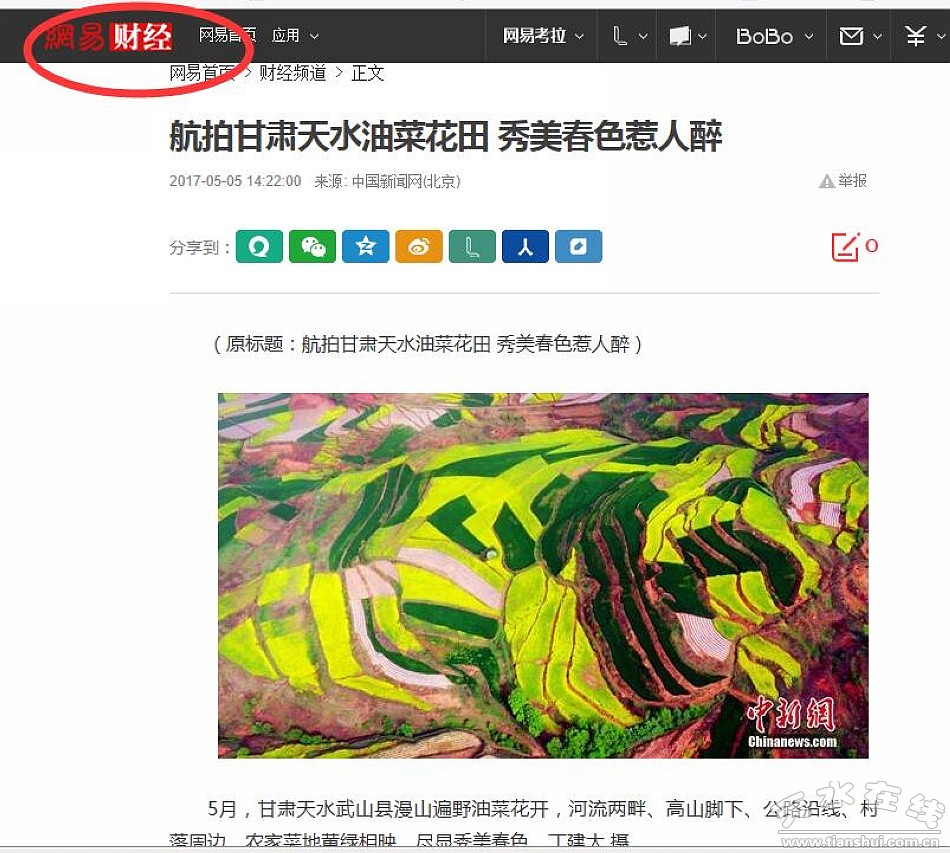
Task: Expand the 应用 dropdown menu
Action: coord(295,36)
